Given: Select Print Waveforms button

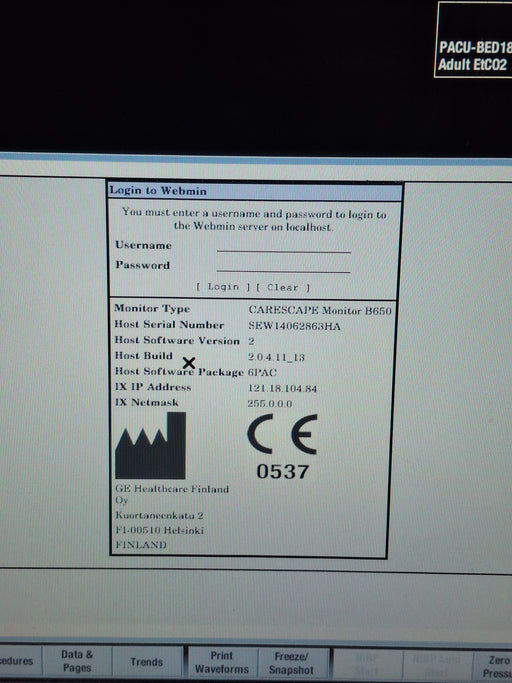Looking at the screenshot, I should [x=222, y=662].
